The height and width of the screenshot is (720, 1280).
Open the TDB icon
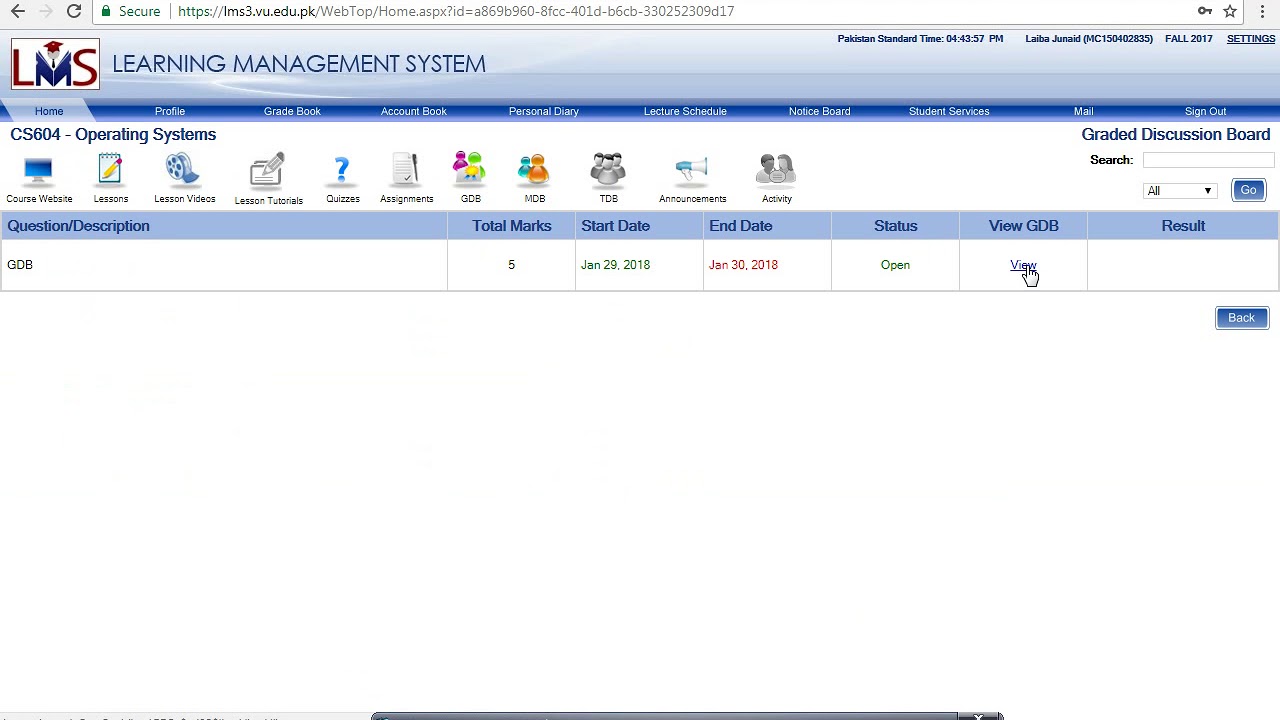point(608,171)
